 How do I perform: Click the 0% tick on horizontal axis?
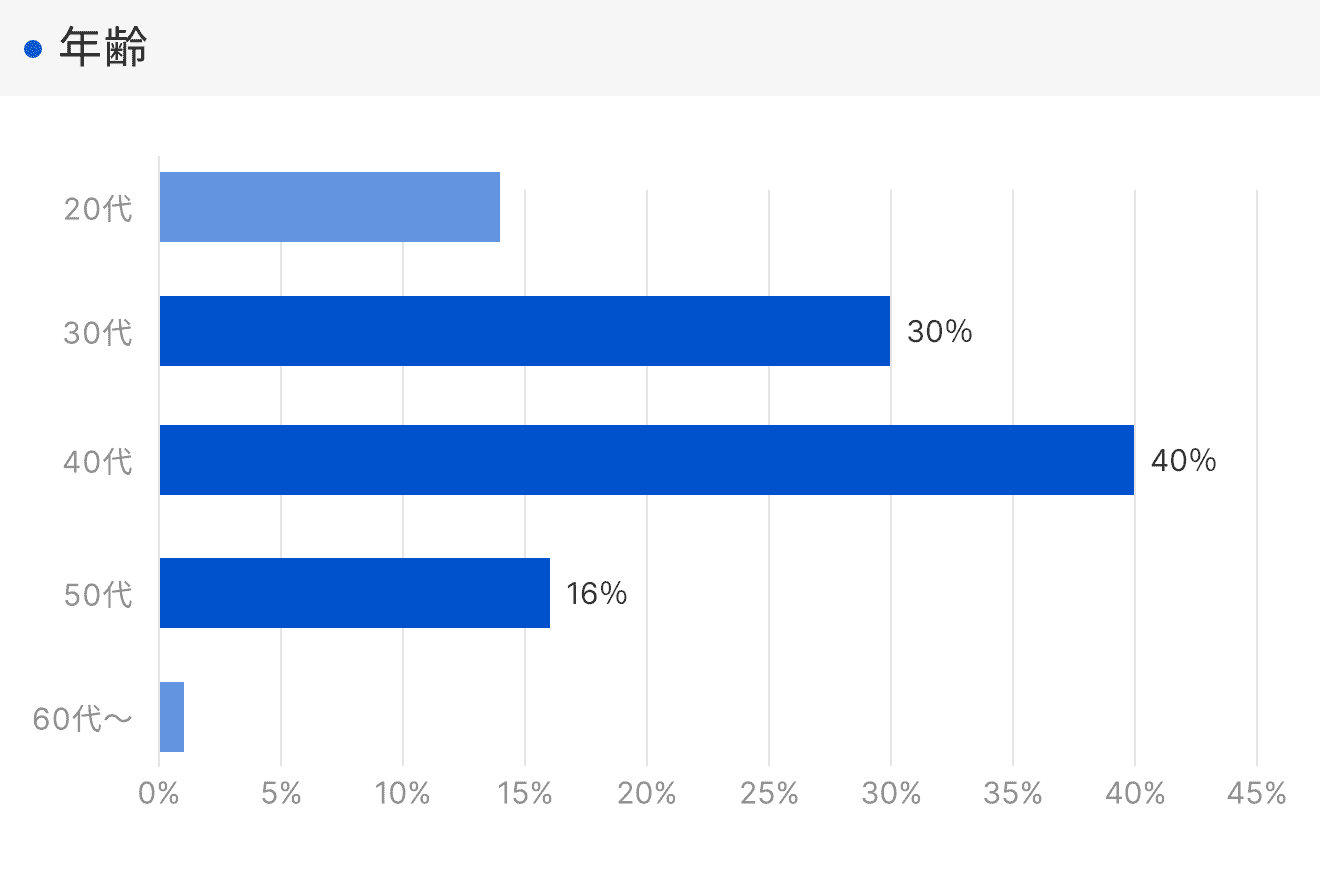click(x=159, y=794)
